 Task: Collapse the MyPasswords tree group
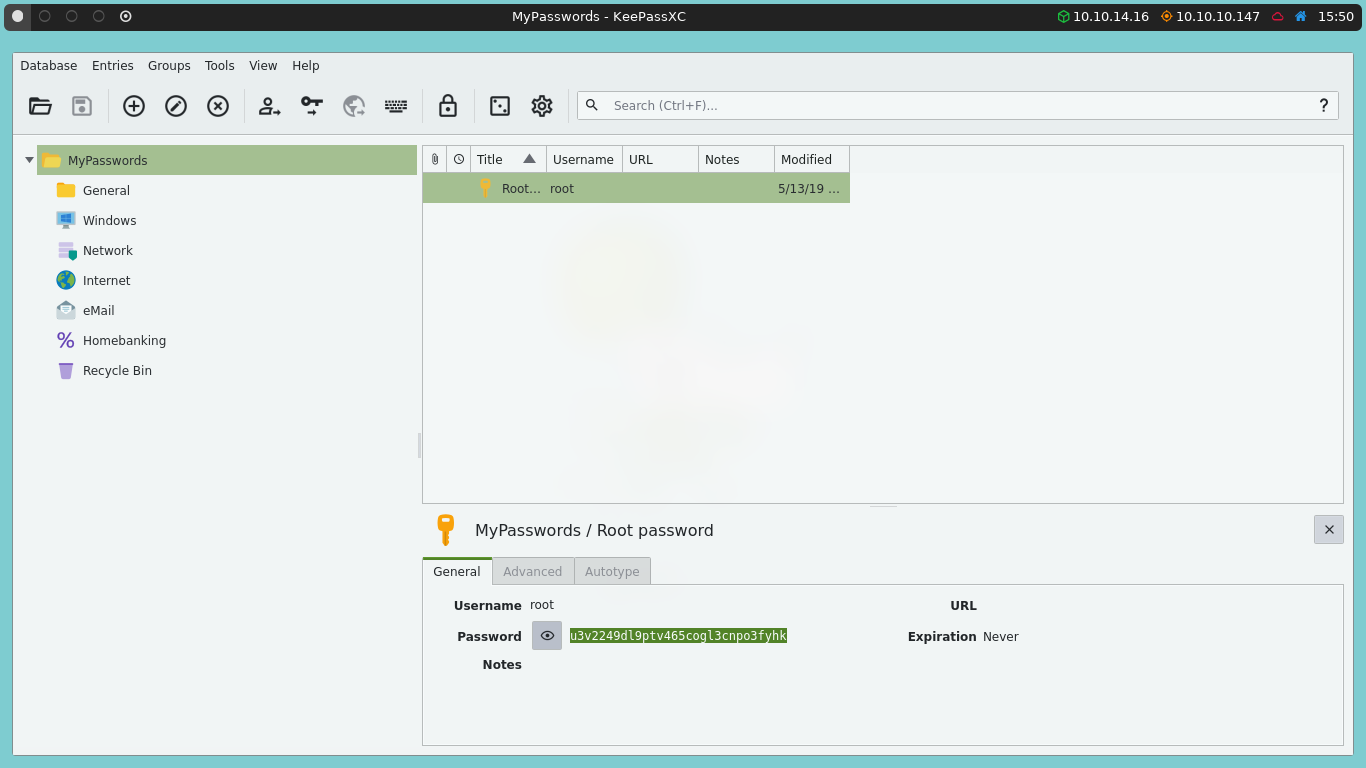pyautogui.click(x=29, y=160)
